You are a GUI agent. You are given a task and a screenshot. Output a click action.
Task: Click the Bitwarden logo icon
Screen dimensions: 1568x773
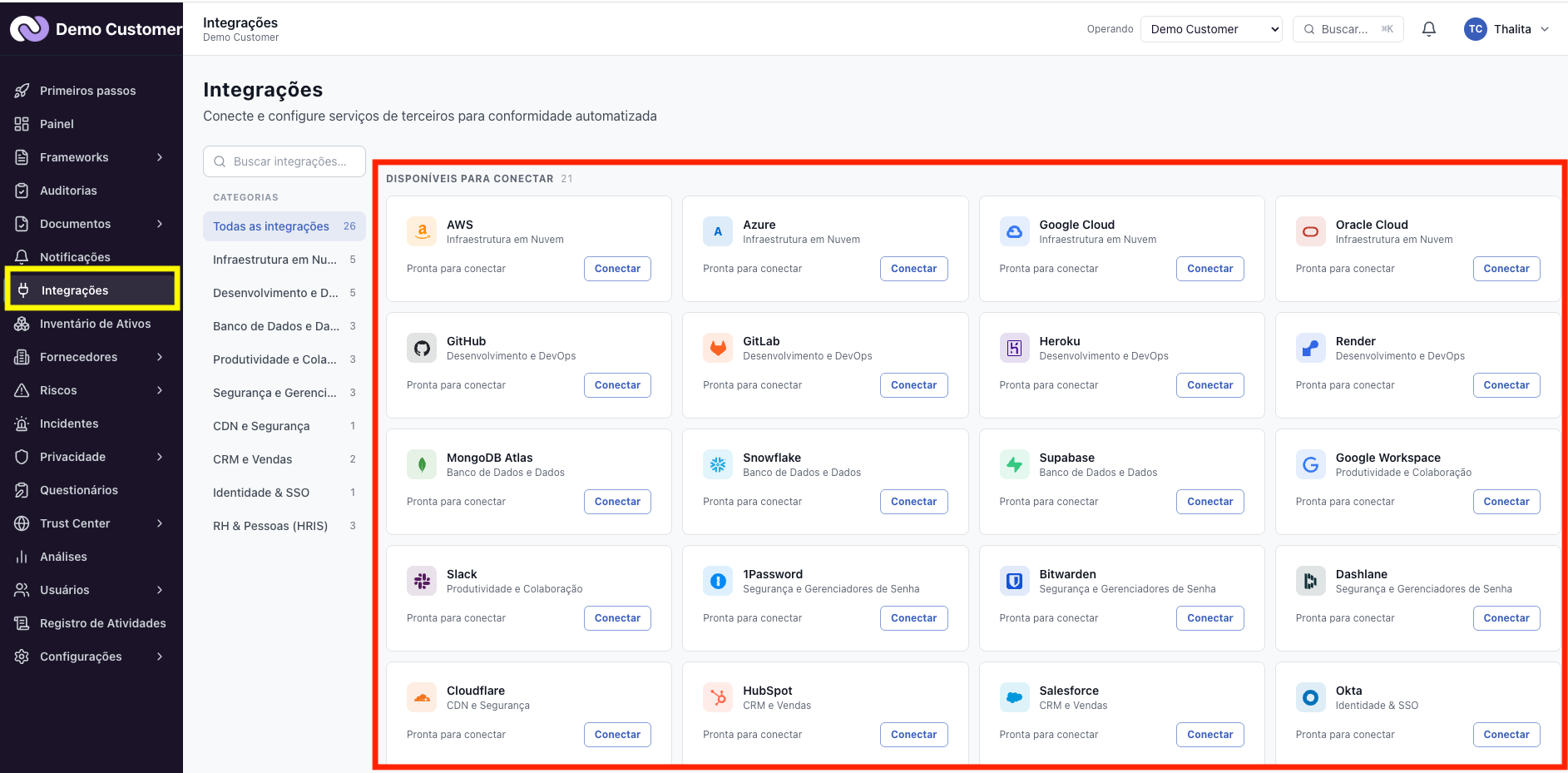[1014, 581]
